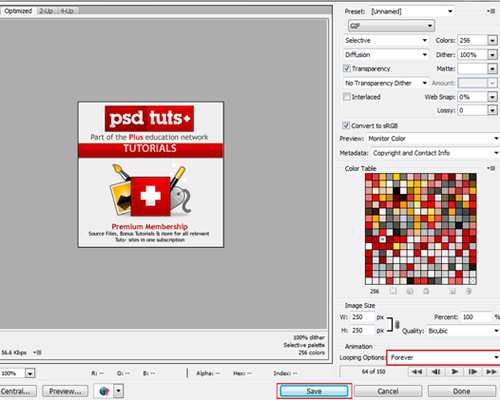Switch to the 2-Up tab
Screen dimensions: 500x400
[46, 11]
